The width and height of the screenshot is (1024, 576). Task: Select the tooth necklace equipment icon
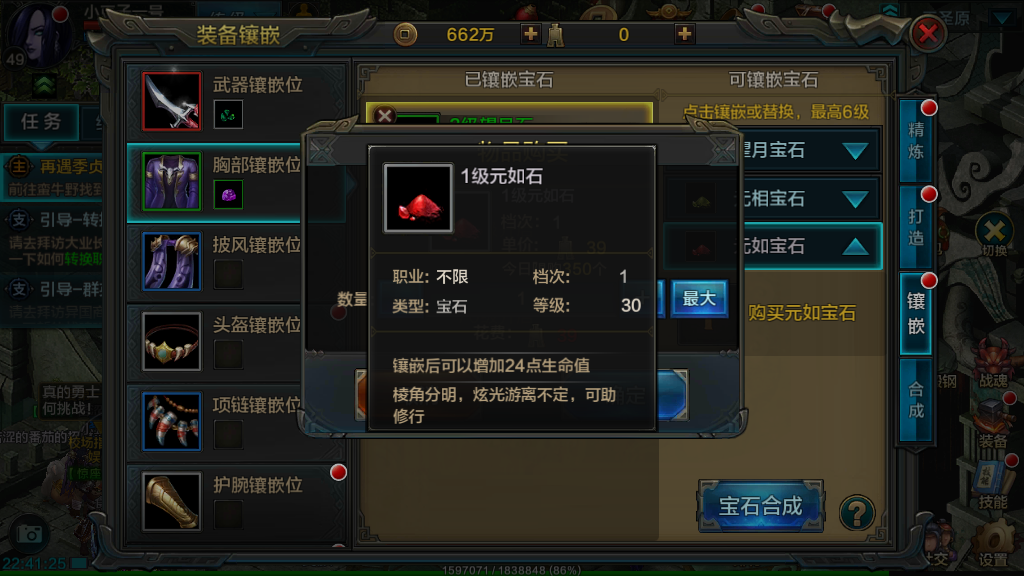tap(171, 421)
